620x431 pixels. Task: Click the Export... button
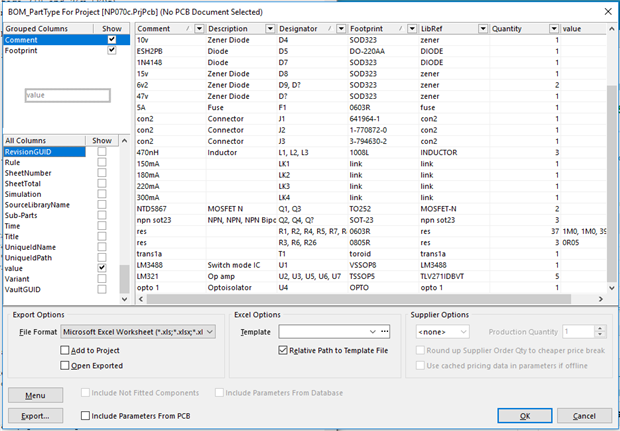coord(35,414)
